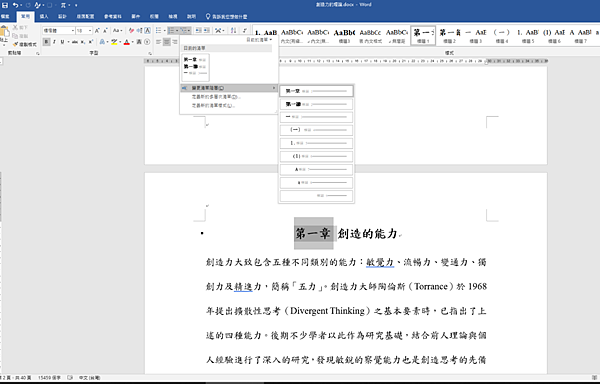Open the File tab
600x384 pixels.
pos(5,16)
